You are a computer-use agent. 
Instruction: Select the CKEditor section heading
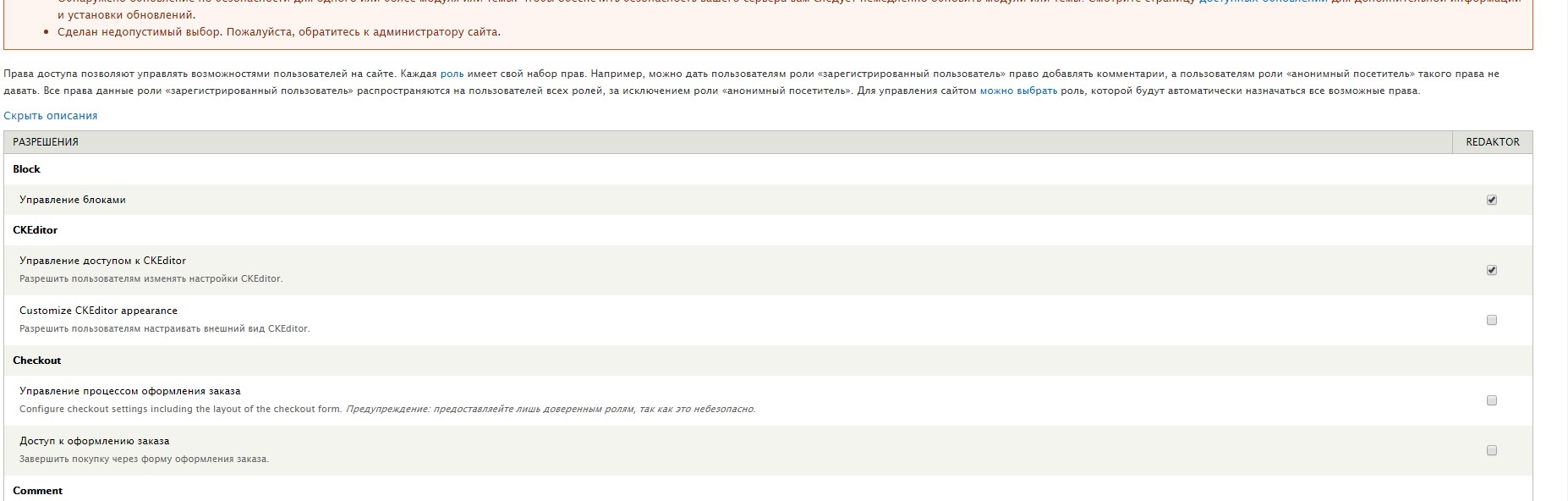click(x=35, y=230)
